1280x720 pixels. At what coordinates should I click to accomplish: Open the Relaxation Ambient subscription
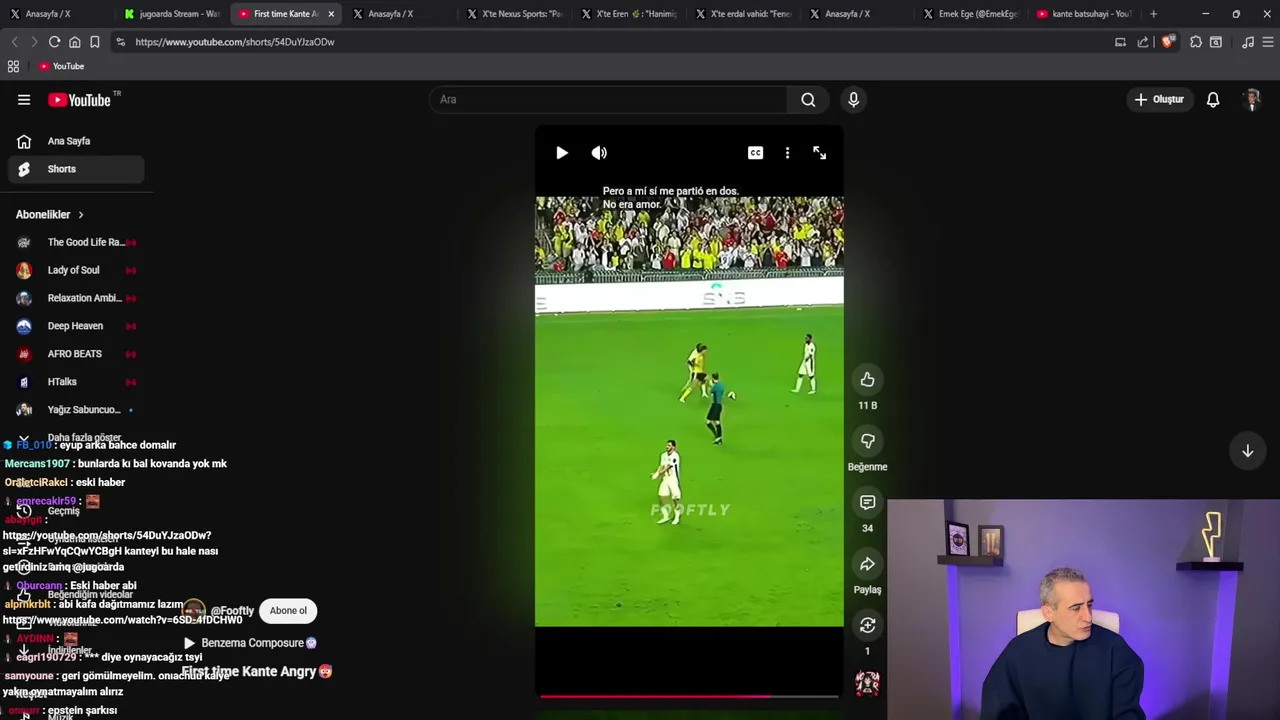(x=76, y=298)
